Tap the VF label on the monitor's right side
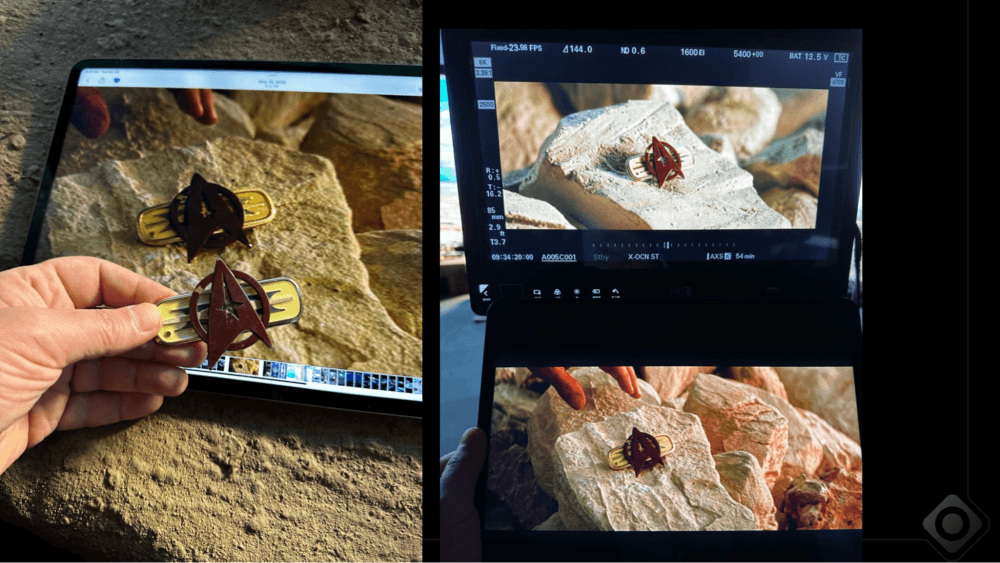 tap(838, 75)
